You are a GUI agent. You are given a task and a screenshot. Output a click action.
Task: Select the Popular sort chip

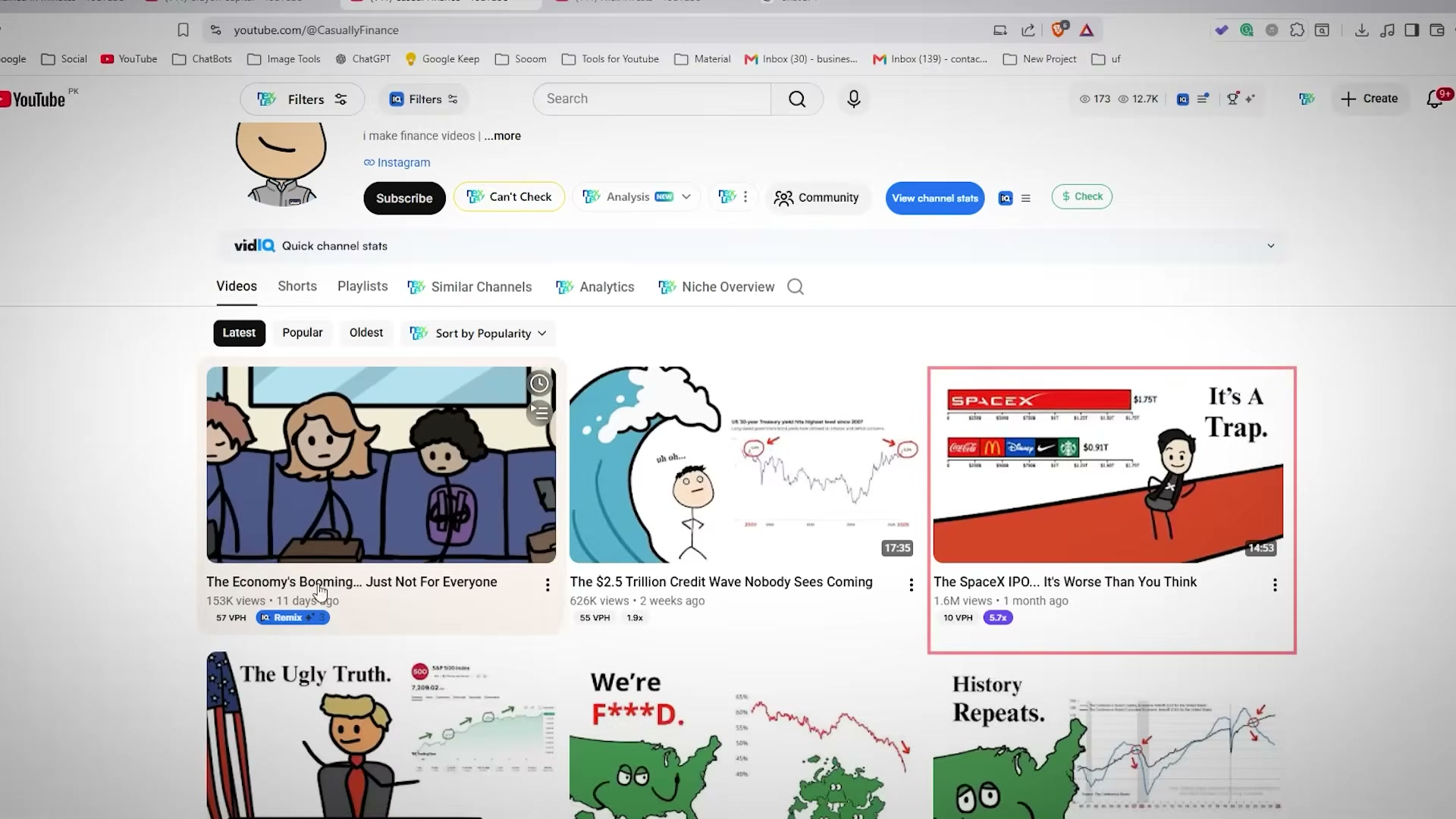click(303, 333)
